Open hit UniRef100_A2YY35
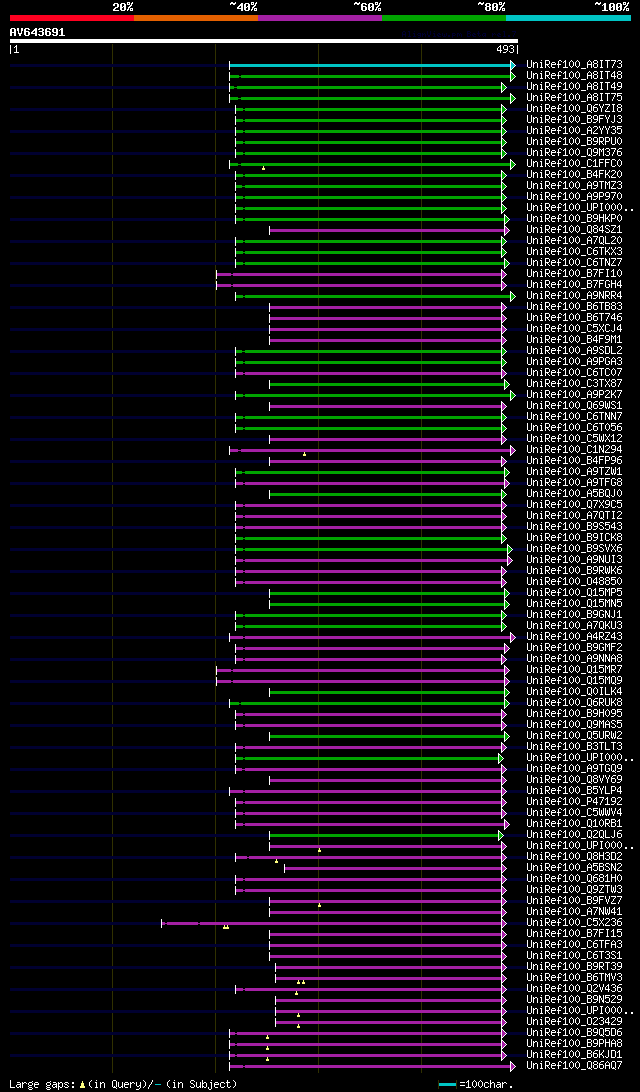 tap(575, 131)
